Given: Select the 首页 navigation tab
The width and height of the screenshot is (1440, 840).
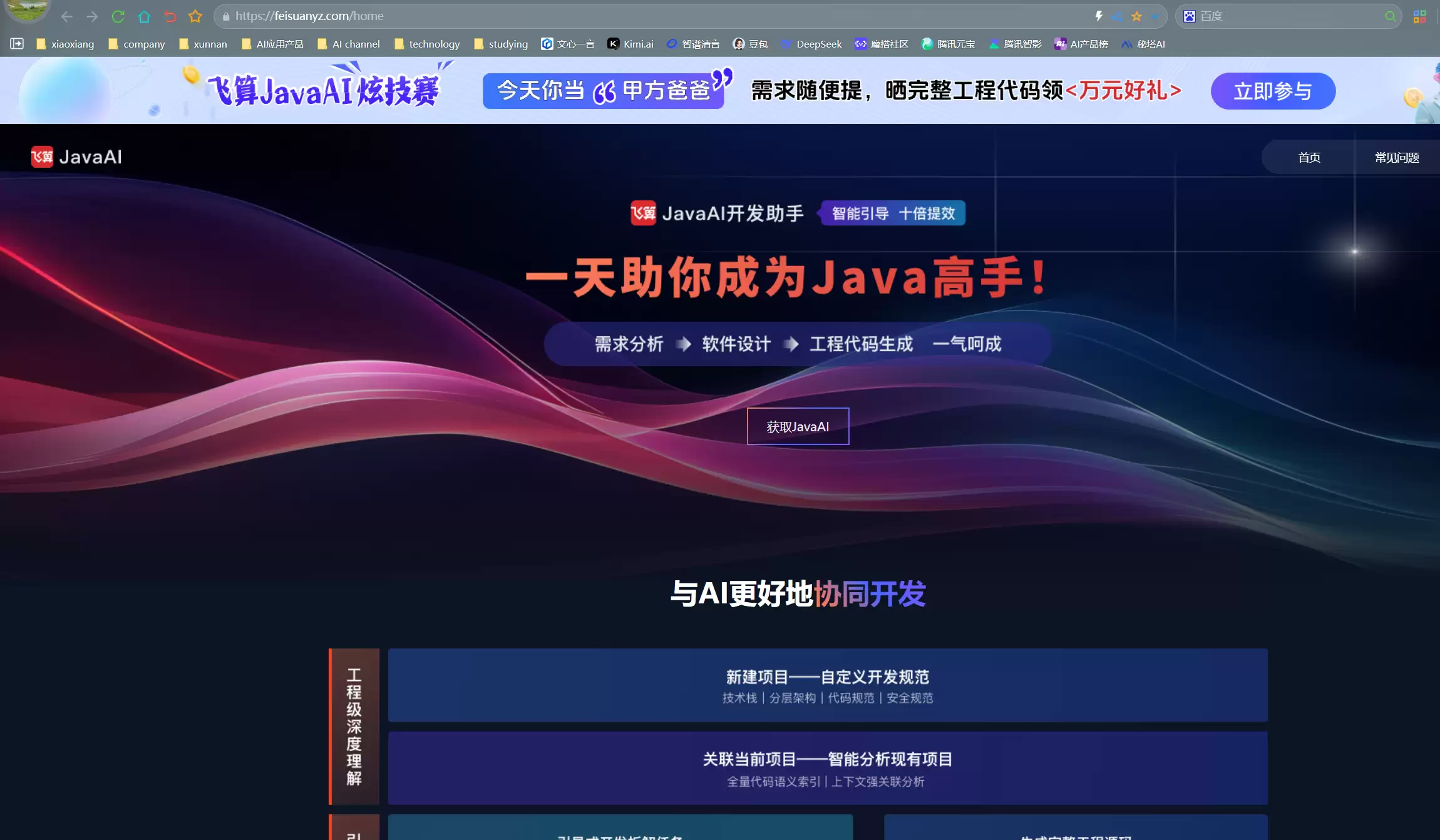Looking at the screenshot, I should [x=1309, y=157].
